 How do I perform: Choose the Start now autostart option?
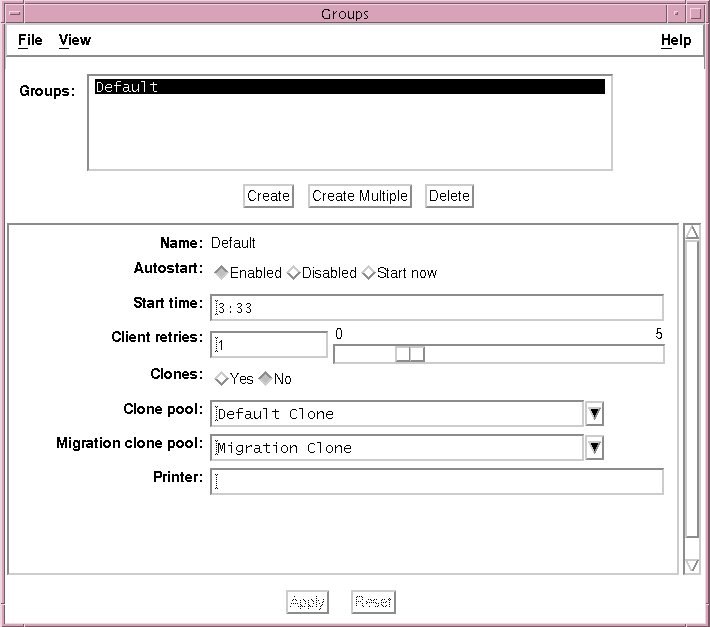(x=369, y=273)
